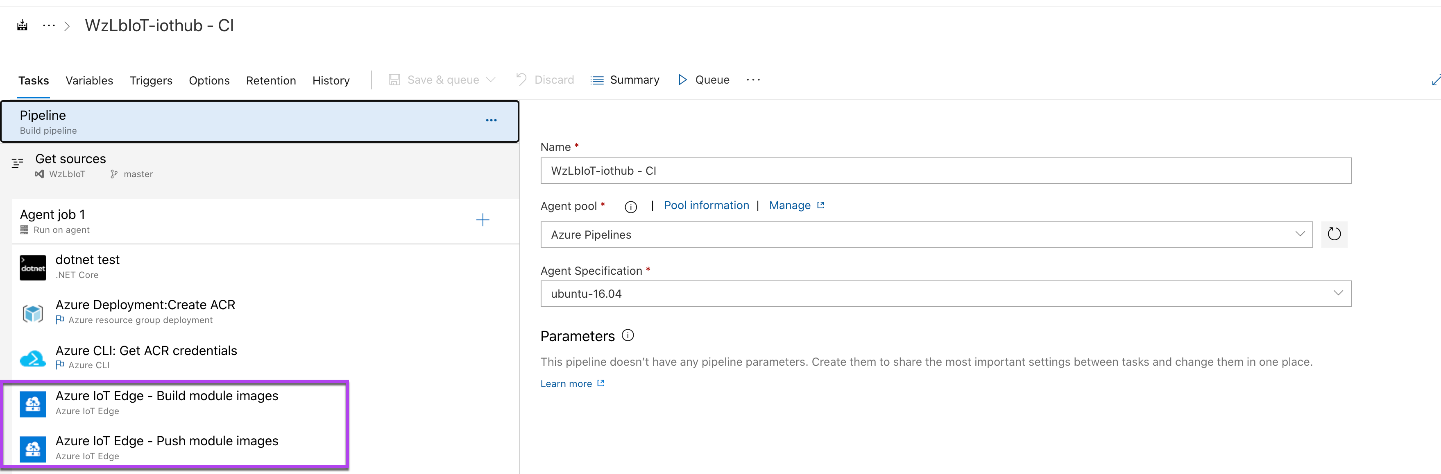
Task: Switch to the Variables tab
Action: [89, 80]
